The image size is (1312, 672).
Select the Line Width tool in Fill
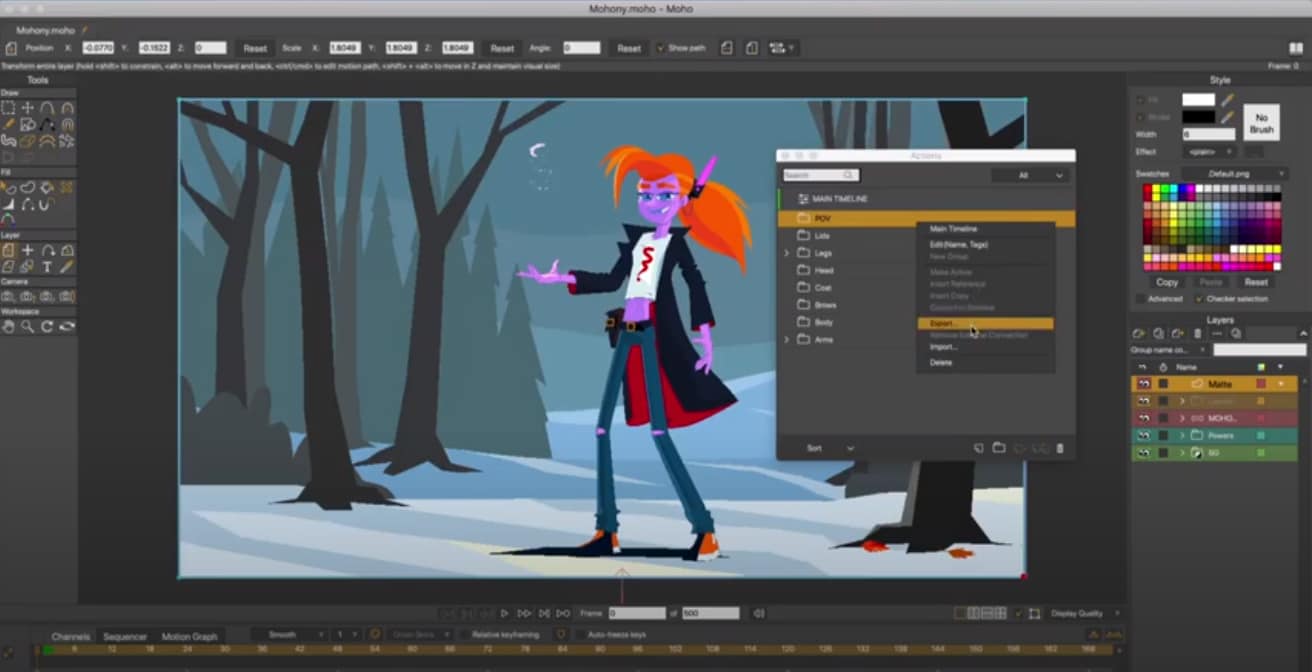click(8, 204)
